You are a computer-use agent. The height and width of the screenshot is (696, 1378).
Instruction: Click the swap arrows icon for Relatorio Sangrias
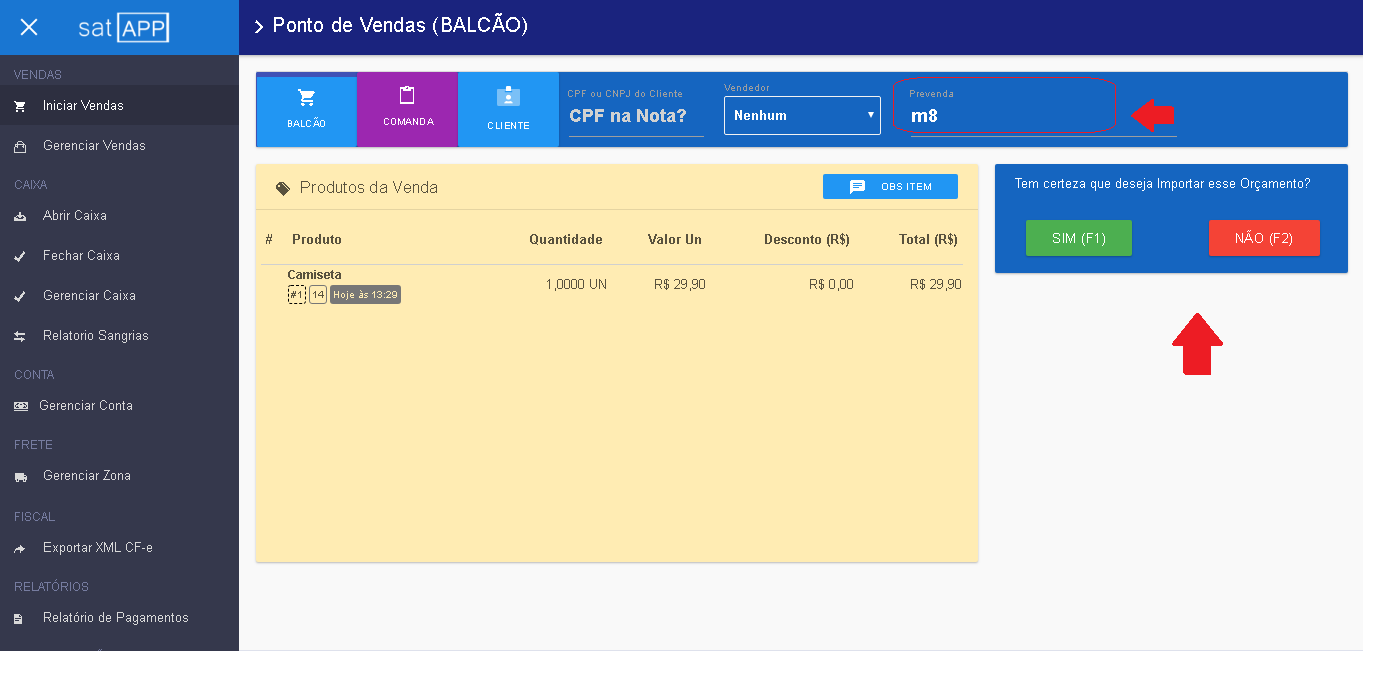click(20, 336)
